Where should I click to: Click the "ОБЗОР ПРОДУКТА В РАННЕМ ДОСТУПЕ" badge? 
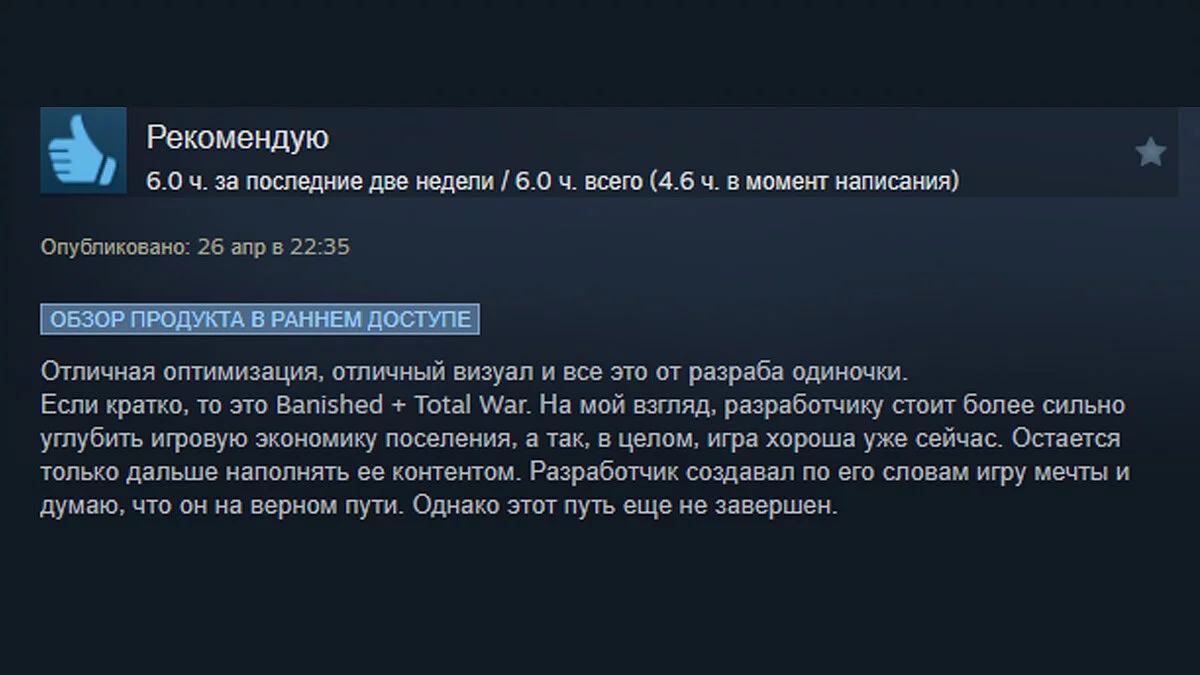pyautogui.click(x=260, y=319)
